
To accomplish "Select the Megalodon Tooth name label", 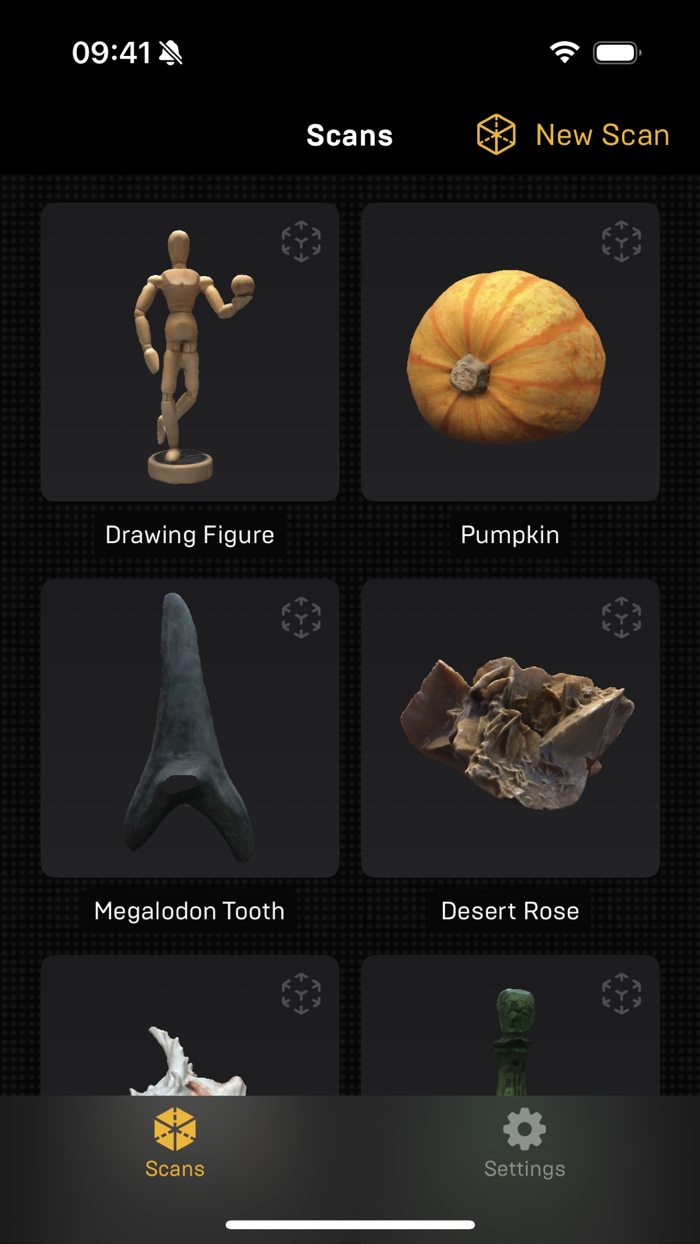I will coord(190,911).
